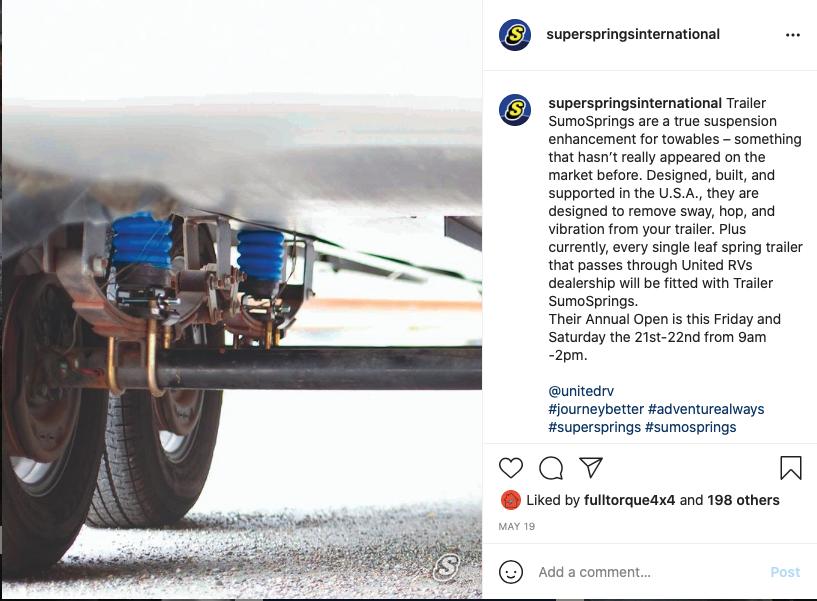Open the caption's superspringsinternational username link
Viewport: 817px width, 601px height.
pos(635,103)
